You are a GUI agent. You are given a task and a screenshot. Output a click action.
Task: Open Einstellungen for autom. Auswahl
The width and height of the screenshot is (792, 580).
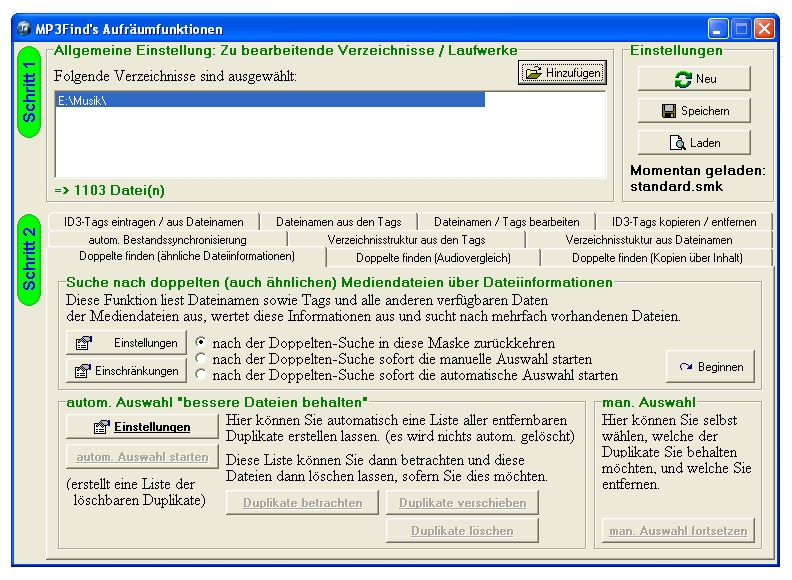tap(142, 427)
